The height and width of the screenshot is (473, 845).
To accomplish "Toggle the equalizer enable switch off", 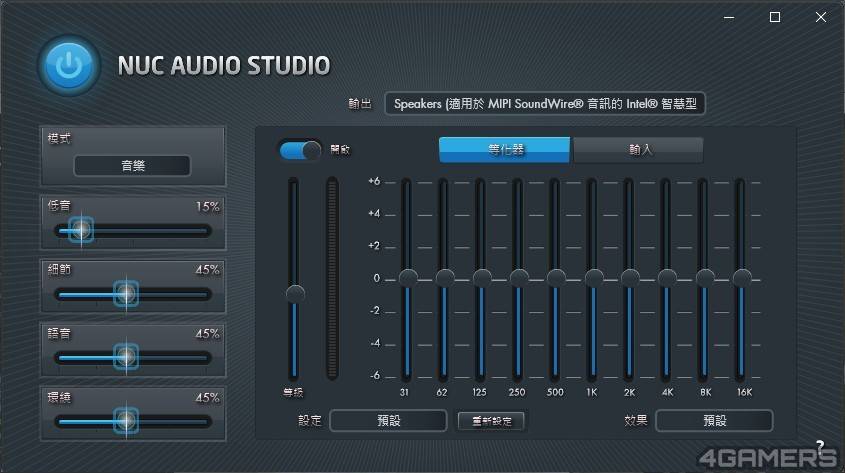I will pyautogui.click(x=300, y=150).
